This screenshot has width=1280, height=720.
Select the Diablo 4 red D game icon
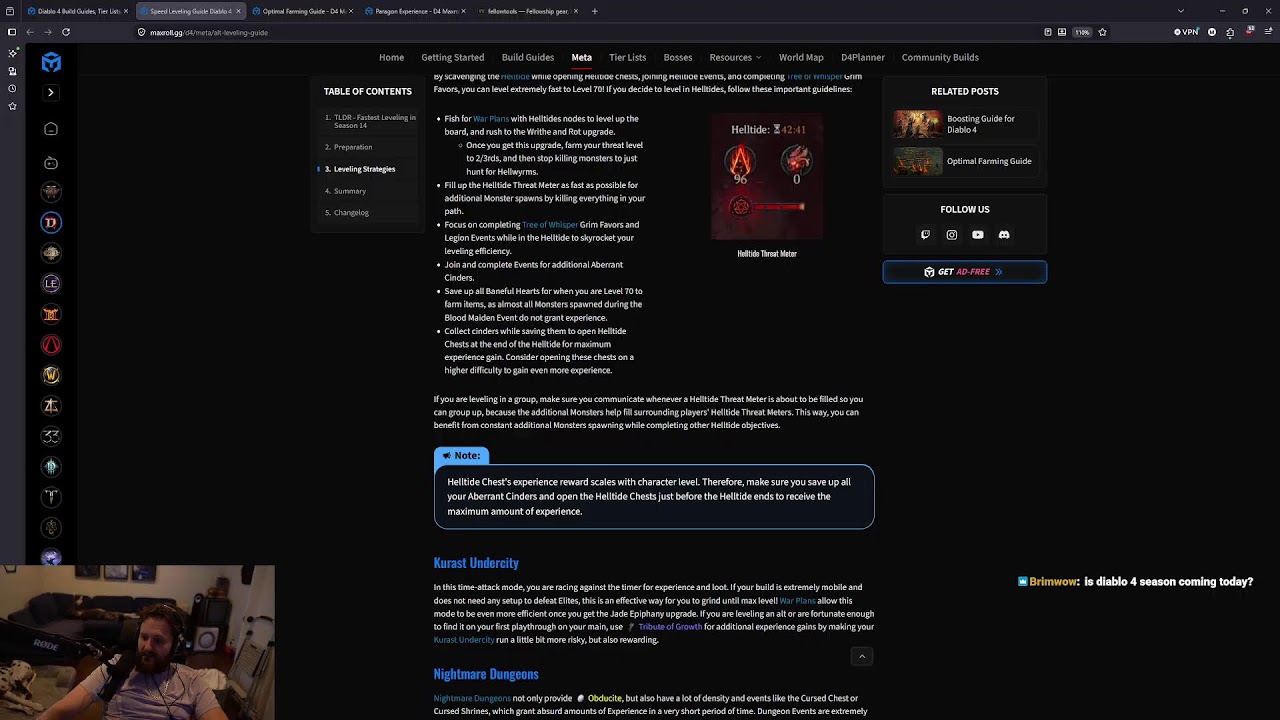point(51,222)
